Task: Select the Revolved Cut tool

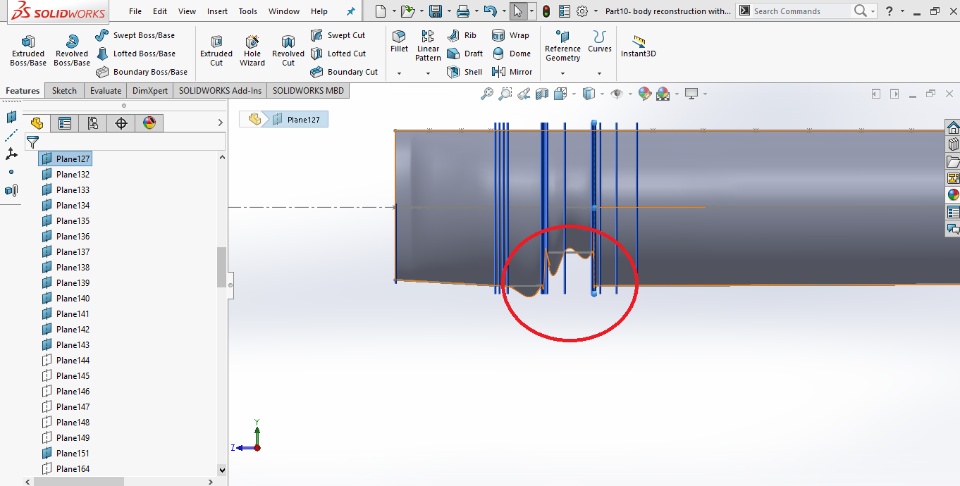Action: 288,50
